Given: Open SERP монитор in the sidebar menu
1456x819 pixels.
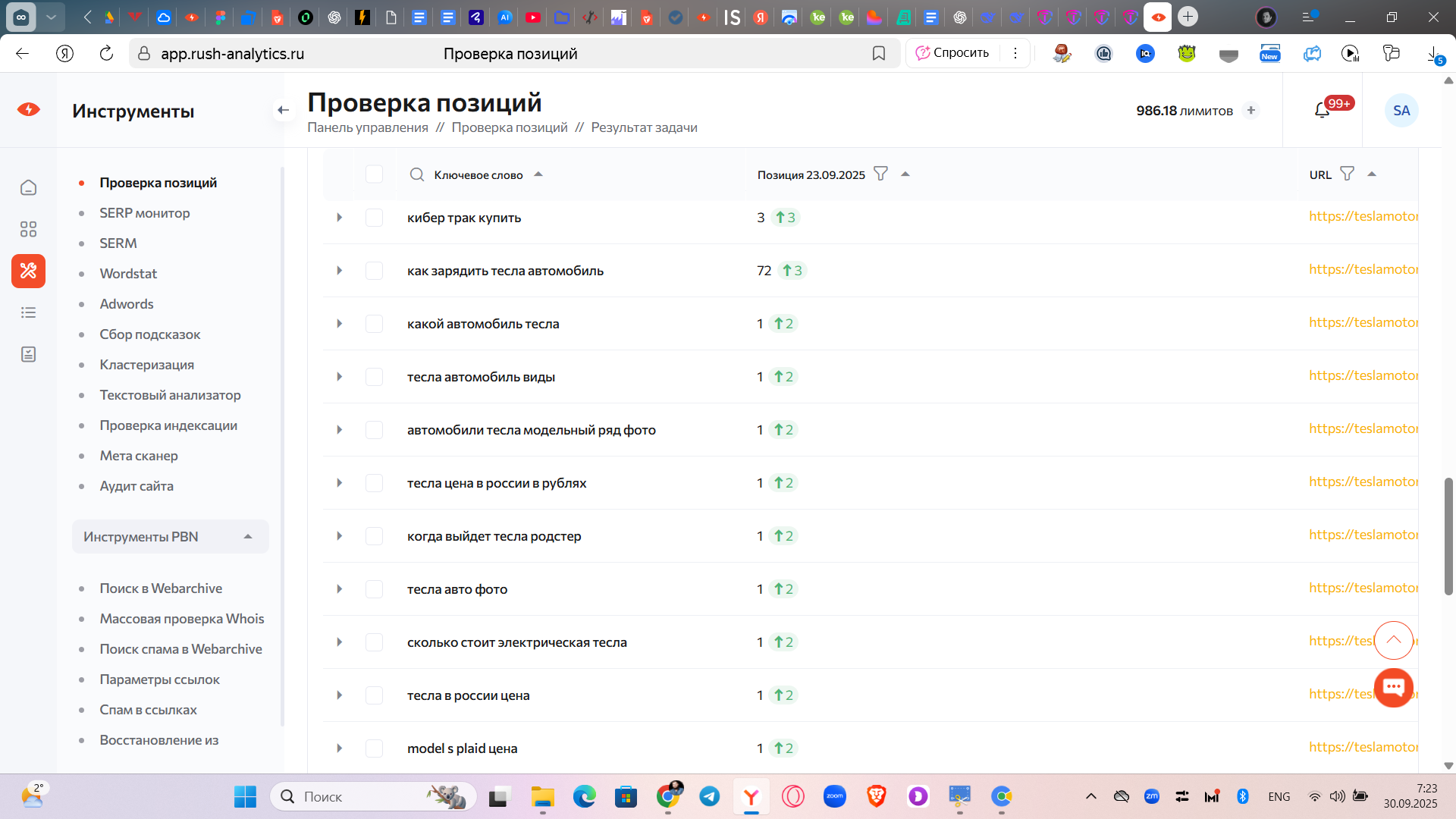Looking at the screenshot, I should click(x=144, y=213).
